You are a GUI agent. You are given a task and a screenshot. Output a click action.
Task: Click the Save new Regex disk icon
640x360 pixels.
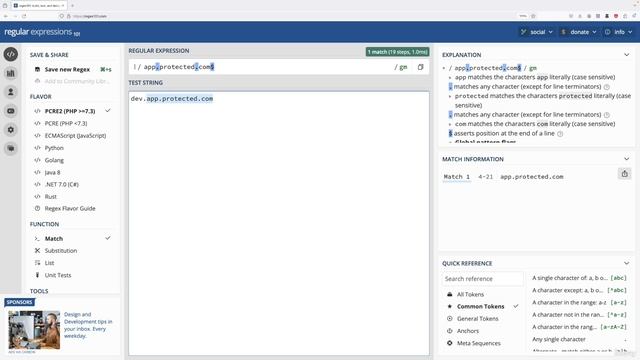37,69
